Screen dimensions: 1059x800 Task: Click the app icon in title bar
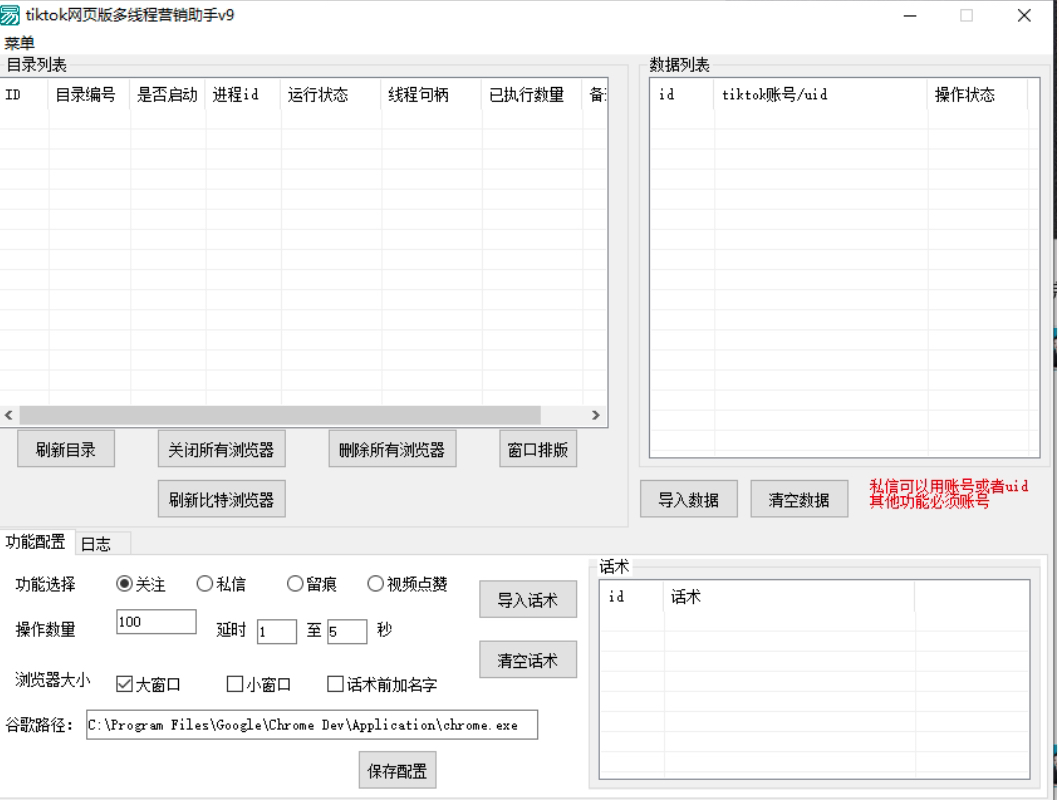tap(12, 16)
